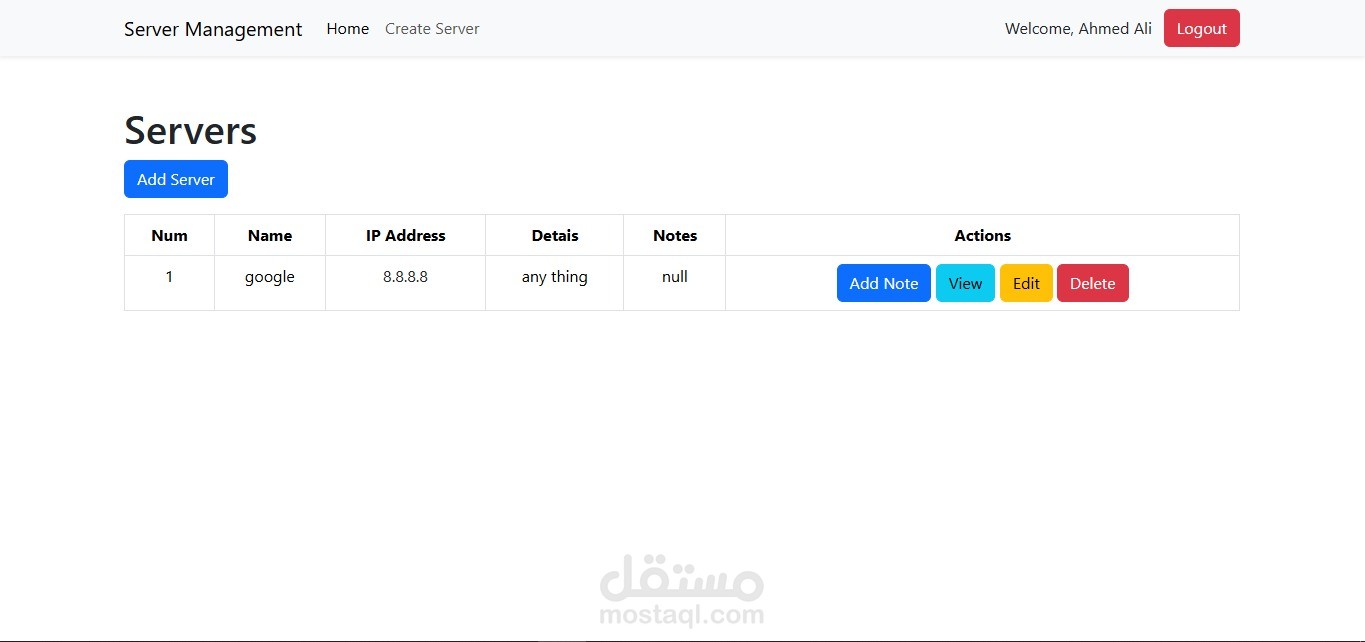Click the Add Server button
This screenshot has height=642, width=1365.
(176, 179)
